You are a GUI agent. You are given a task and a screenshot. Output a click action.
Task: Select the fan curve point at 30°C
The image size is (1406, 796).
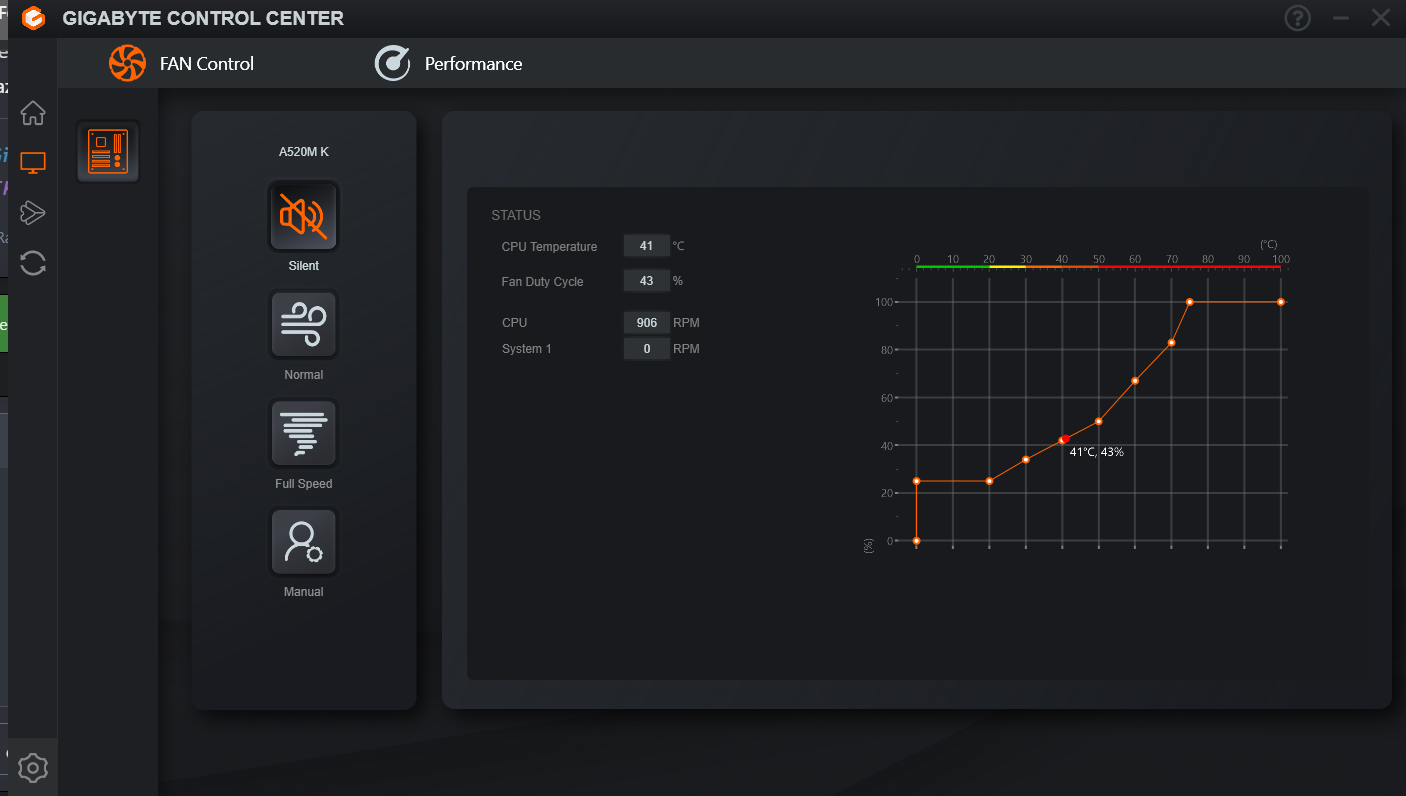(x=1026, y=460)
